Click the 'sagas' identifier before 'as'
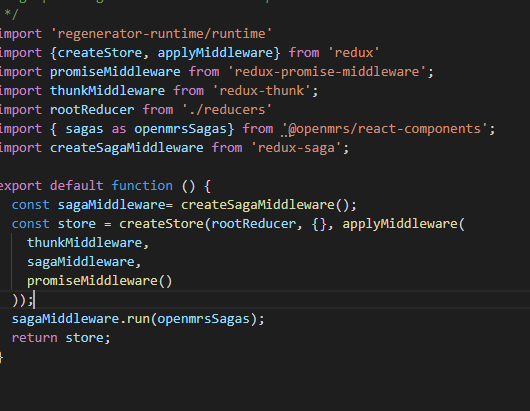Image resolution: width=530 pixels, height=411 pixels. point(85,129)
